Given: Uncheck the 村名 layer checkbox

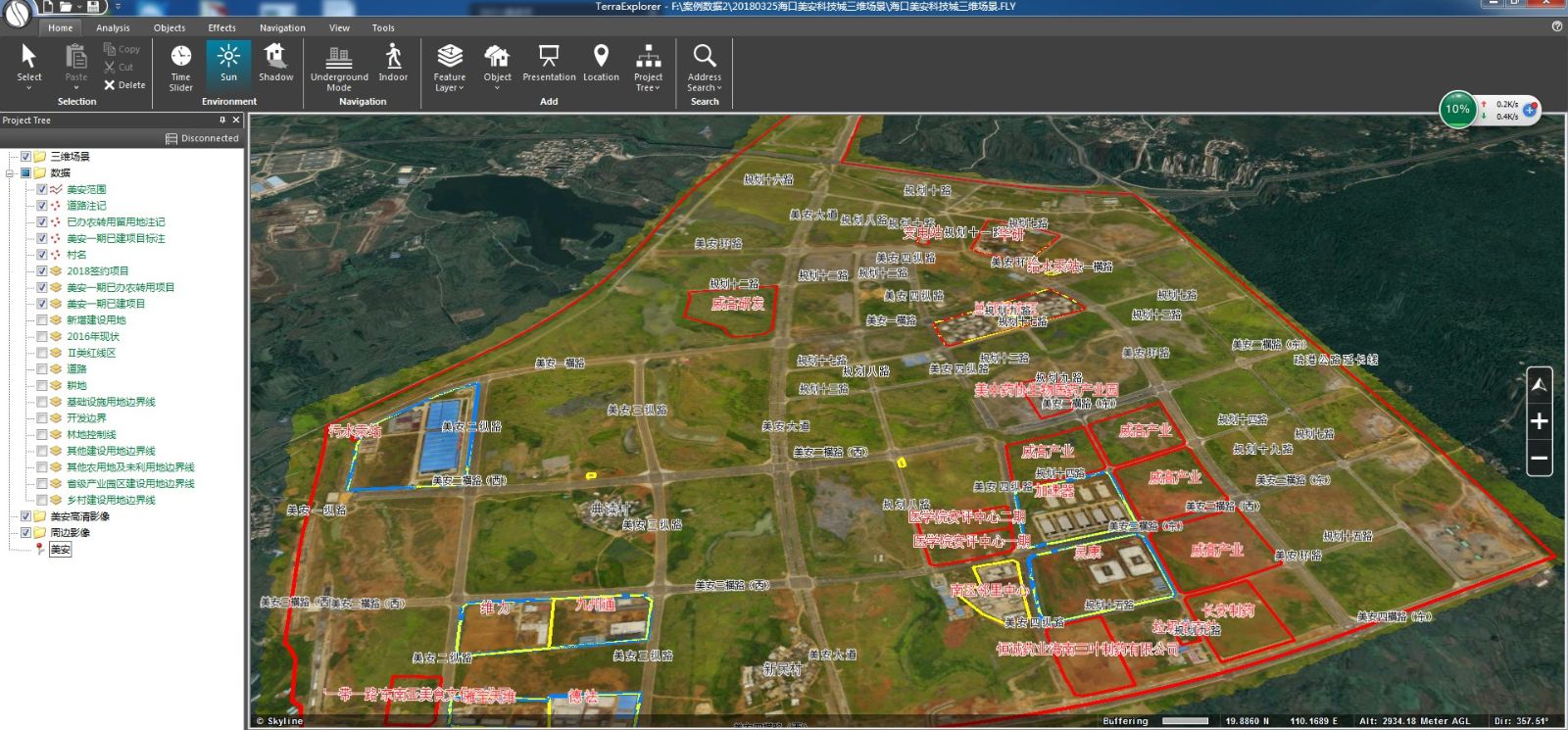Looking at the screenshot, I should click(42, 255).
